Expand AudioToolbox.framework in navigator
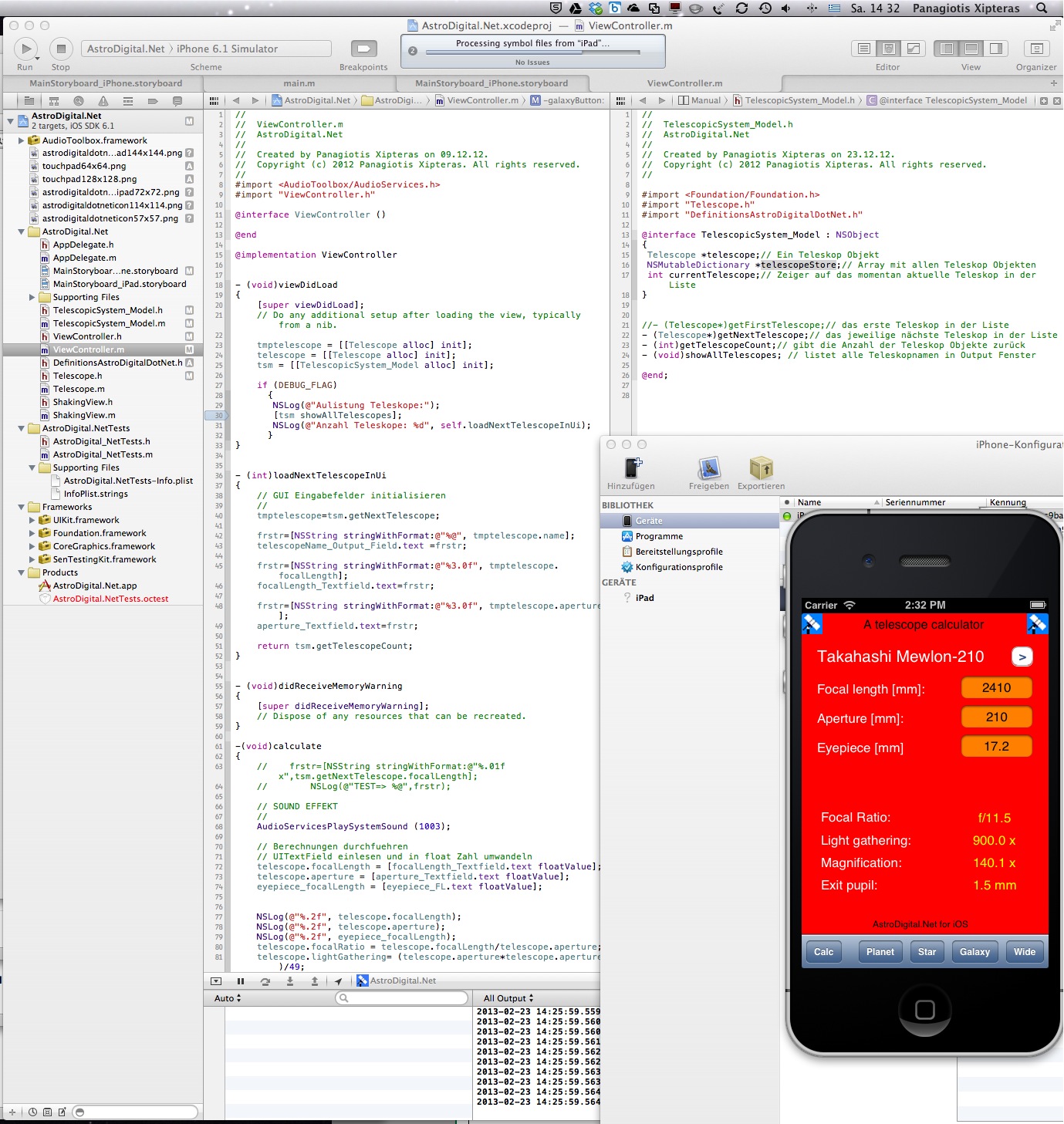The width and height of the screenshot is (1064, 1124). (22, 140)
